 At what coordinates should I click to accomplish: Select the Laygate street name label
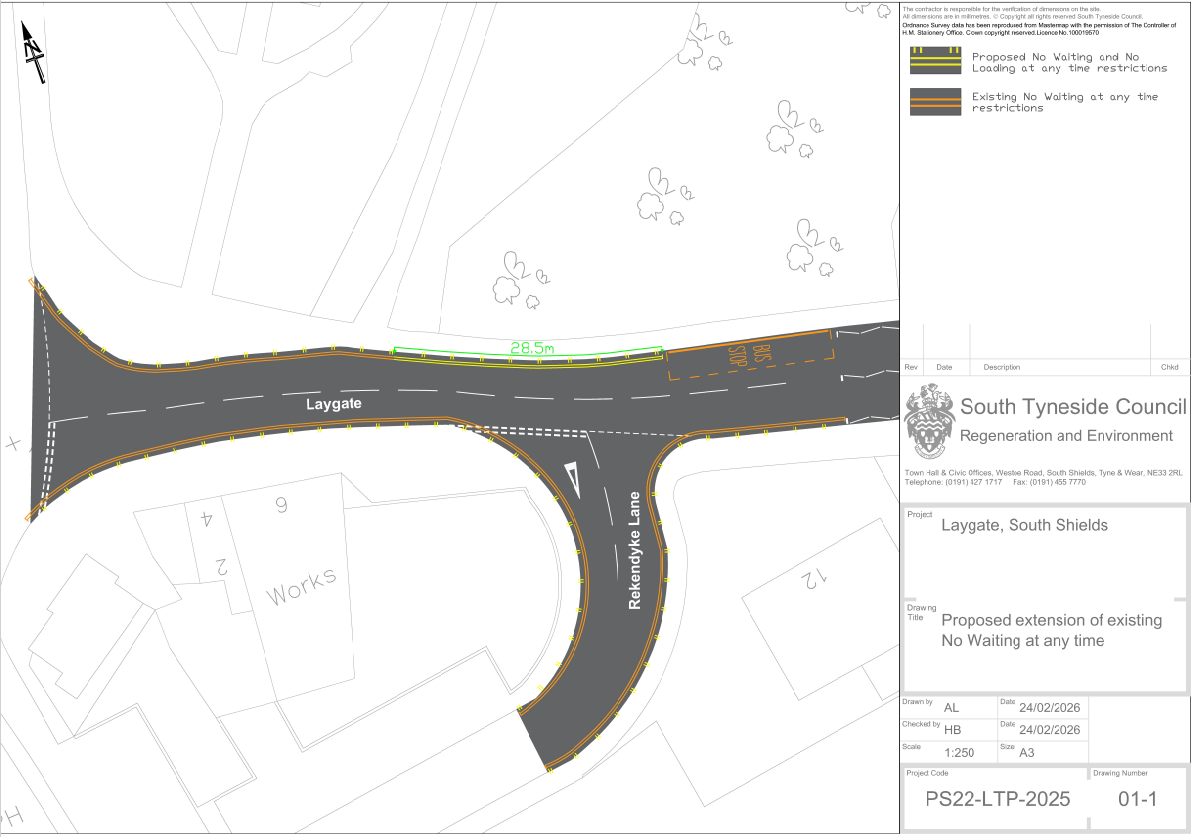pyautogui.click(x=333, y=404)
